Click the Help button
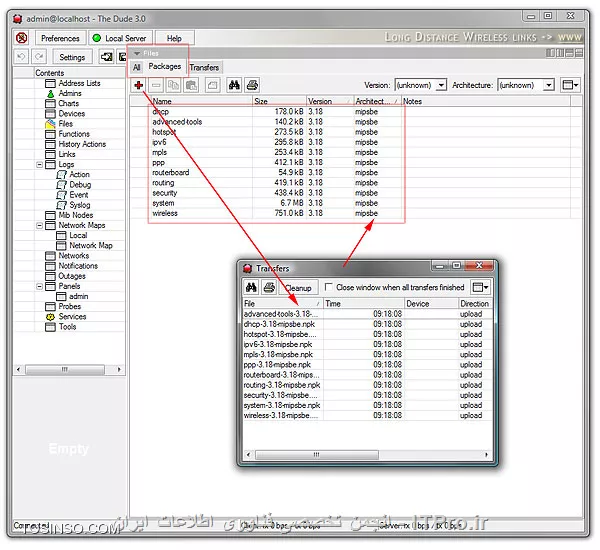Screen dimensions: 600x550 [x=174, y=38]
